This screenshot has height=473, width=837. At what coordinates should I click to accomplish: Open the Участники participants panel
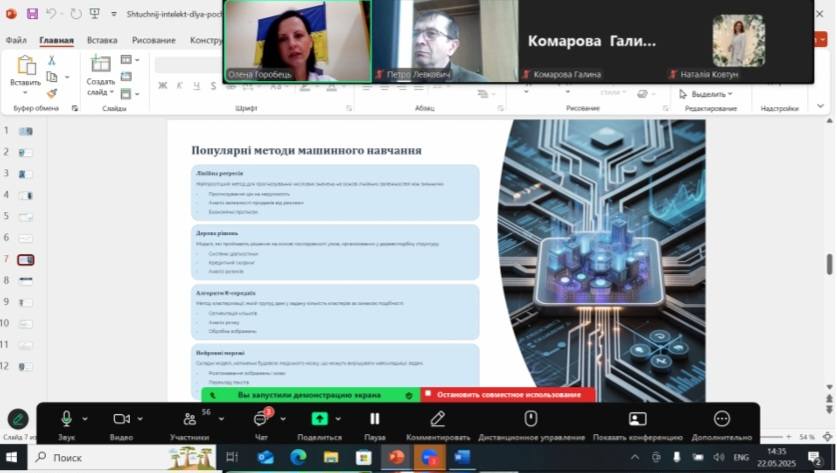click(x=189, y=419)
